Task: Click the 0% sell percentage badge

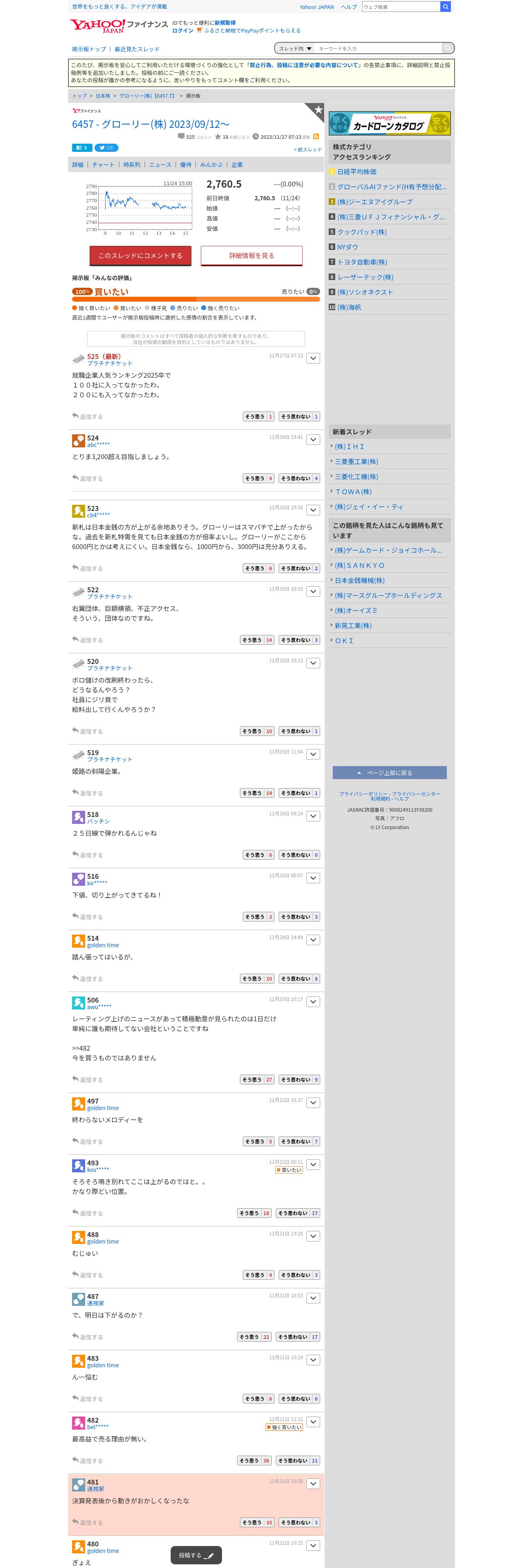Action: click(x=313, y=291)
